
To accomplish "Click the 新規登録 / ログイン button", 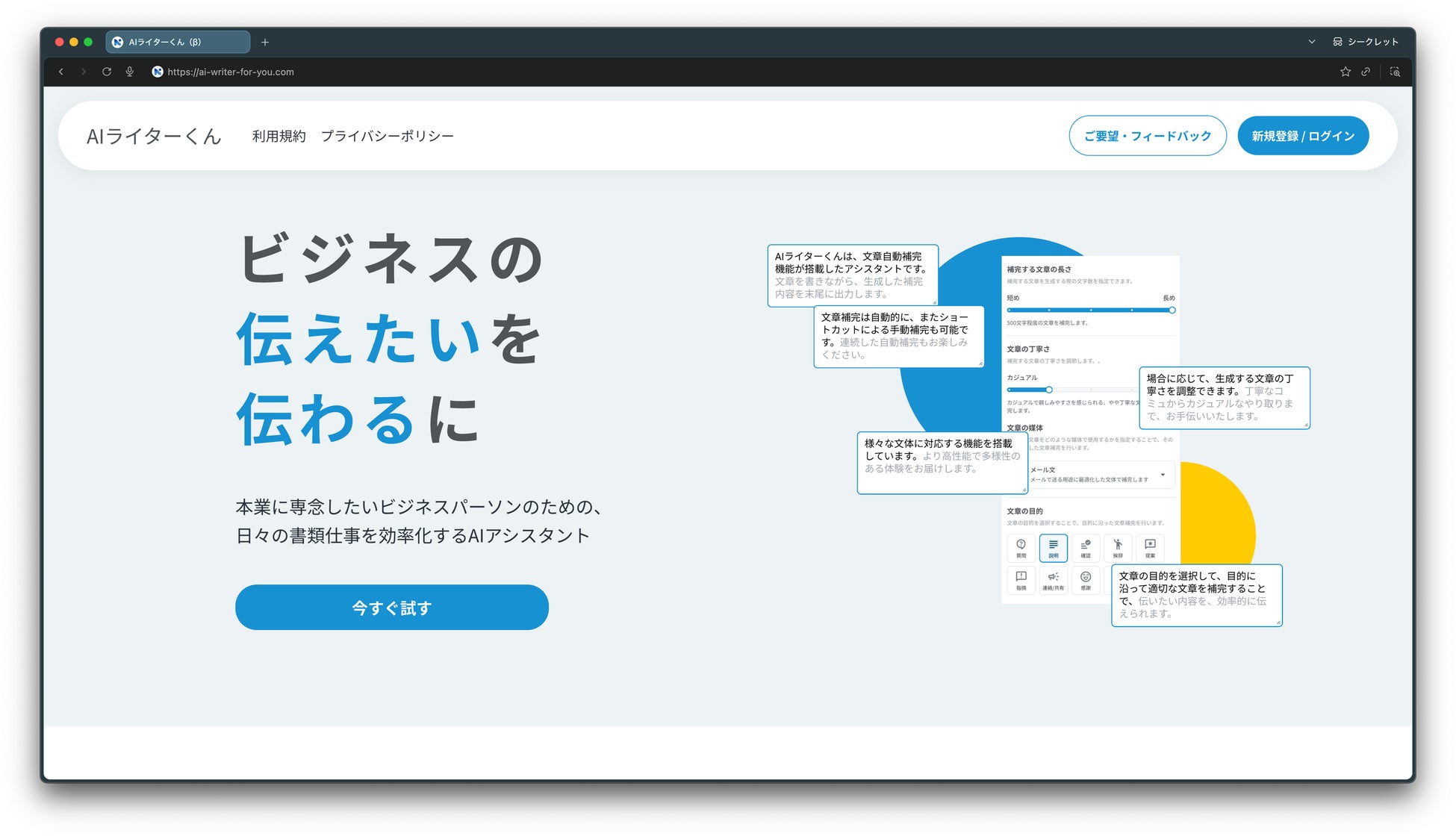I will (x=1302, y=136).
